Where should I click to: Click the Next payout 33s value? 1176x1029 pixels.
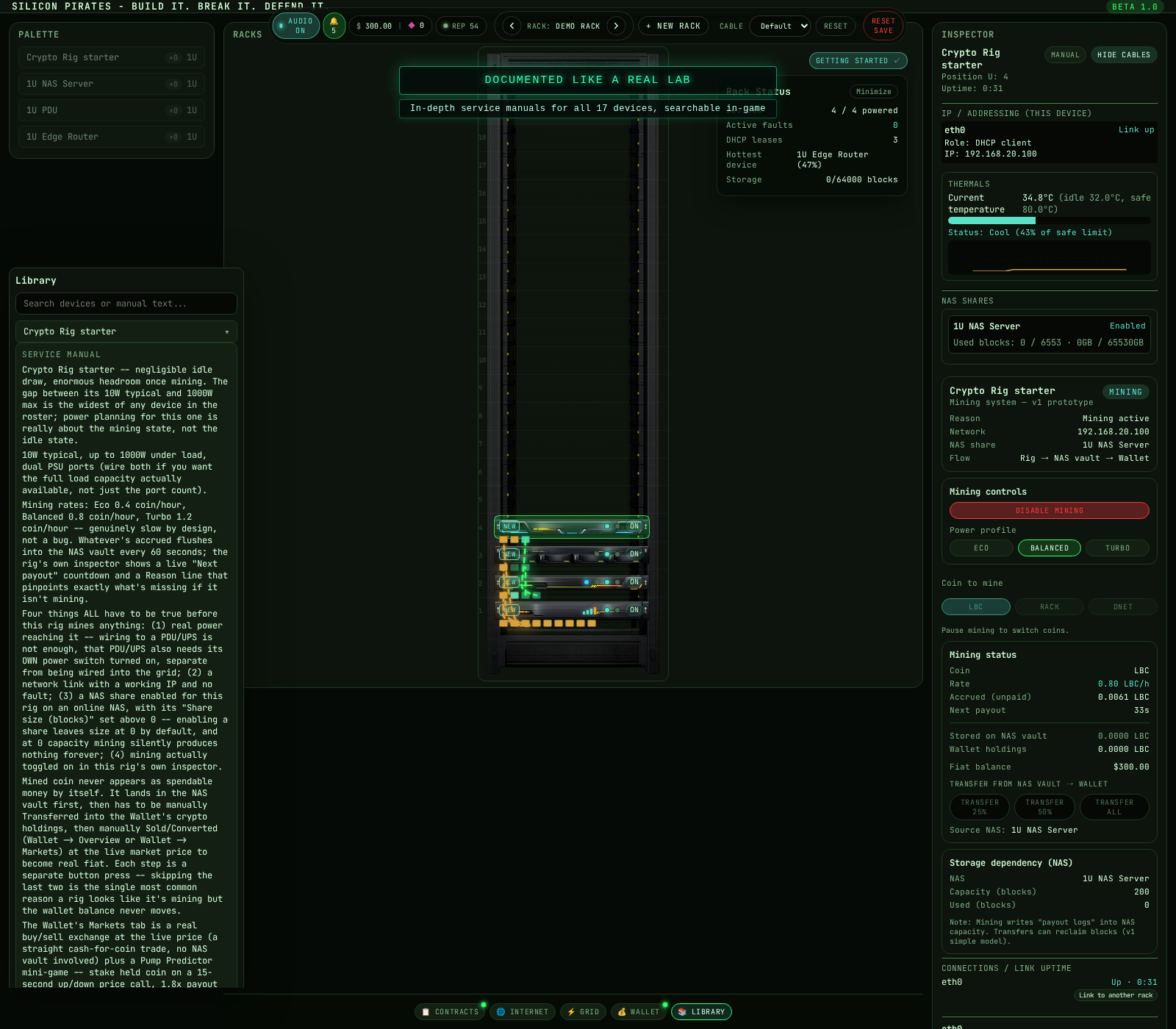pos(1141,710)
